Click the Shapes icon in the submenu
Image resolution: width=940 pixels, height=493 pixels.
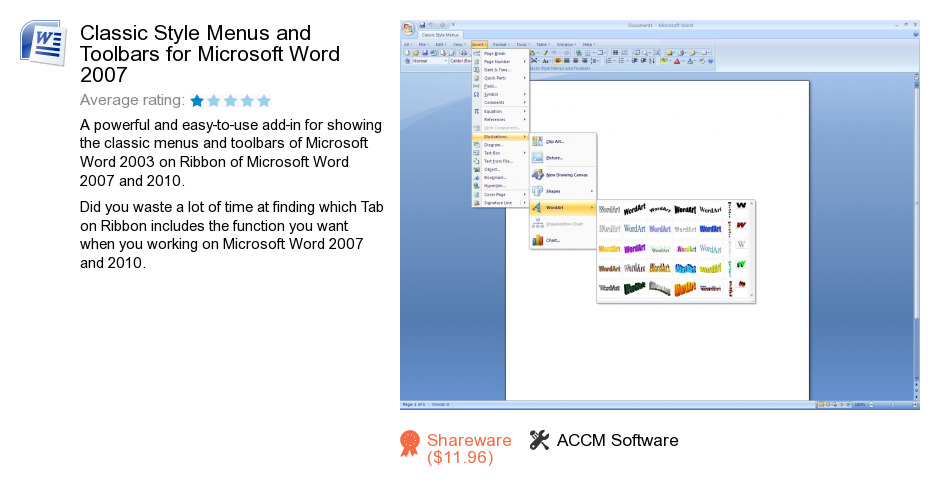pos(537,191)
